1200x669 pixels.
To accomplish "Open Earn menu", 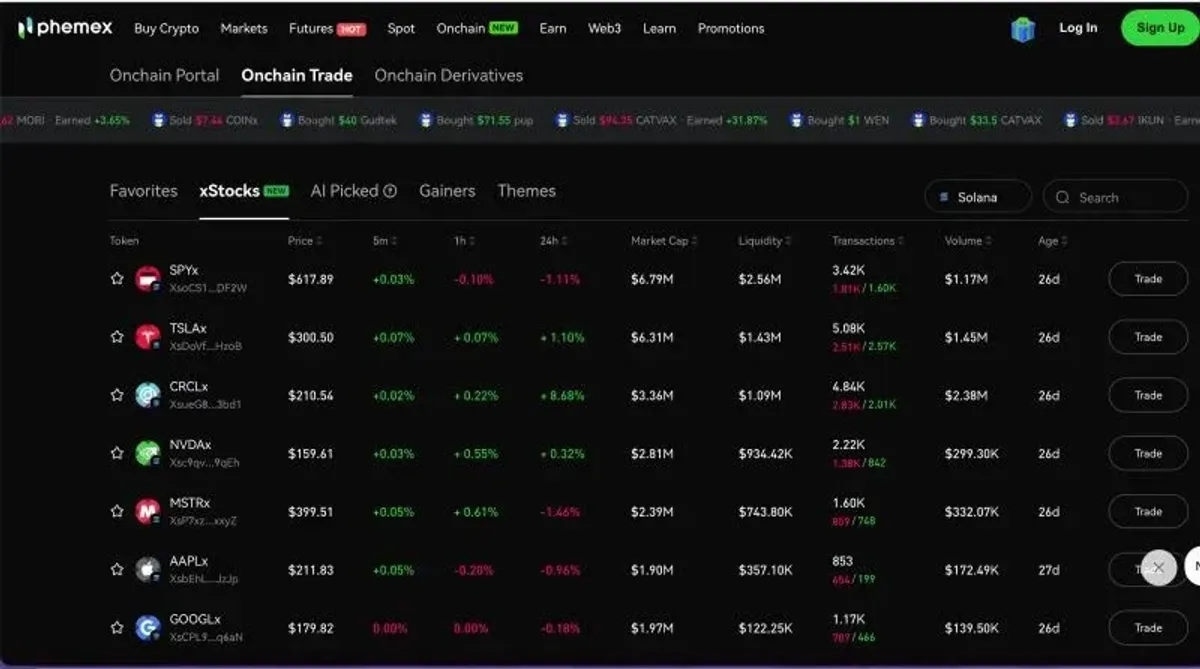I will [553, 29].
